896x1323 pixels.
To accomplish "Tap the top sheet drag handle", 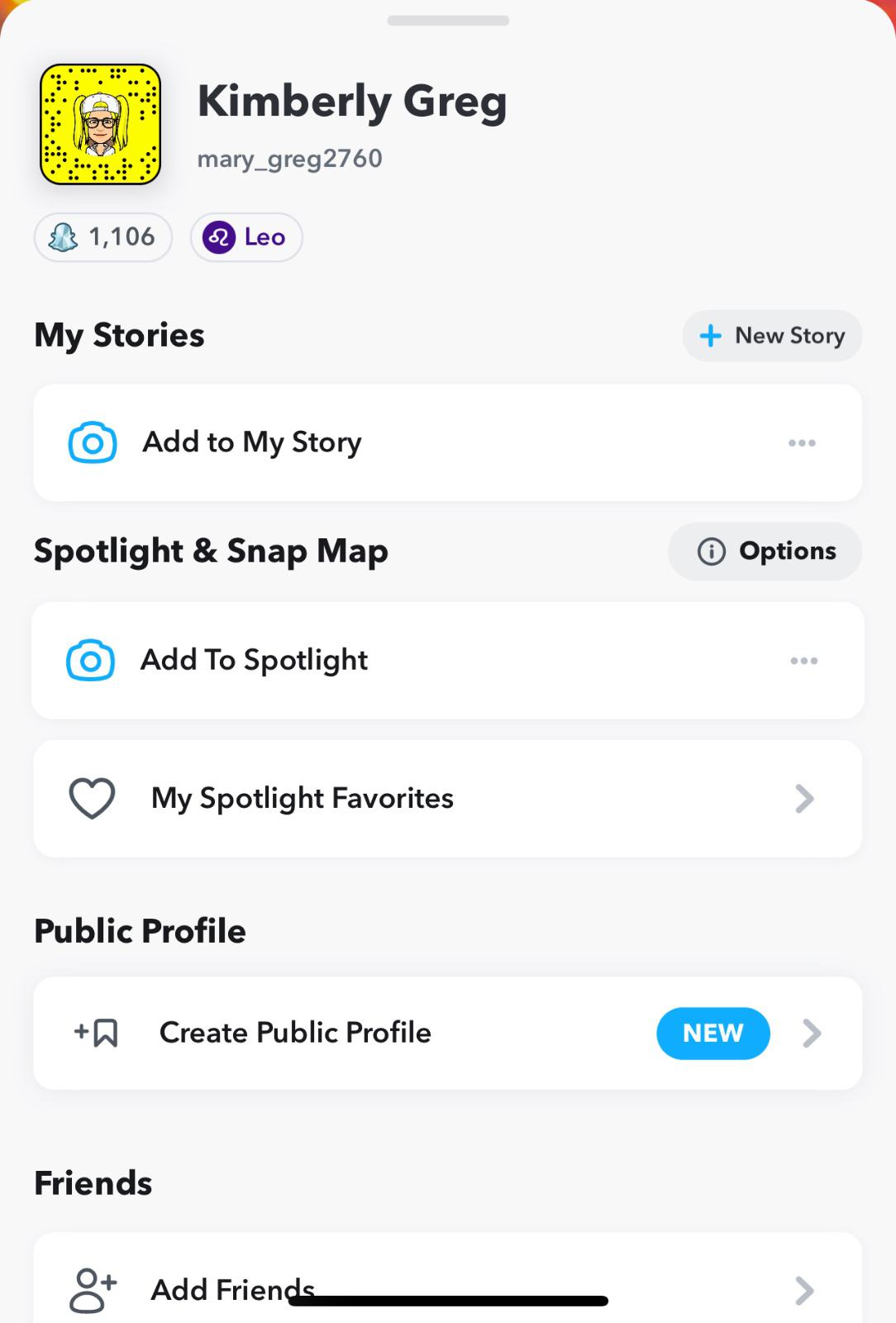I will [448, 21].
